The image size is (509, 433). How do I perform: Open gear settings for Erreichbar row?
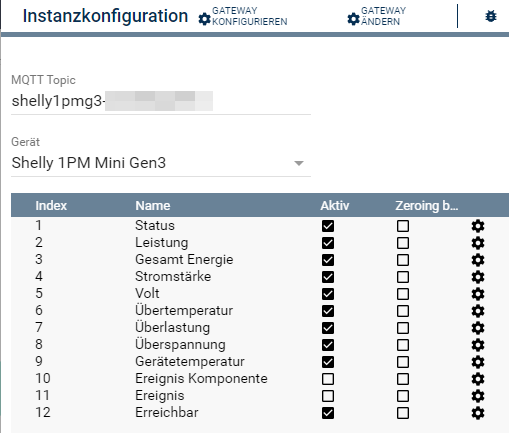478,413
